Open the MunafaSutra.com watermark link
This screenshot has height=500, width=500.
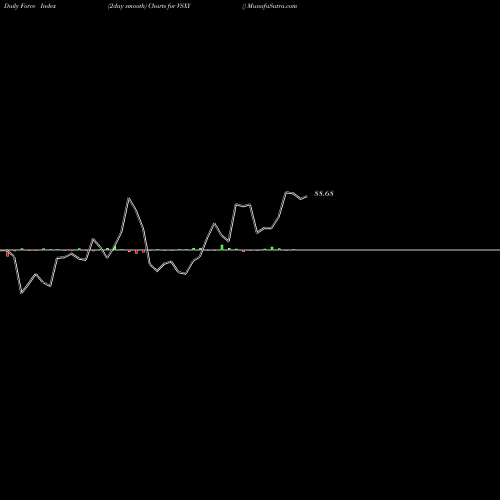pyautogui.click(x=272, y=6)
